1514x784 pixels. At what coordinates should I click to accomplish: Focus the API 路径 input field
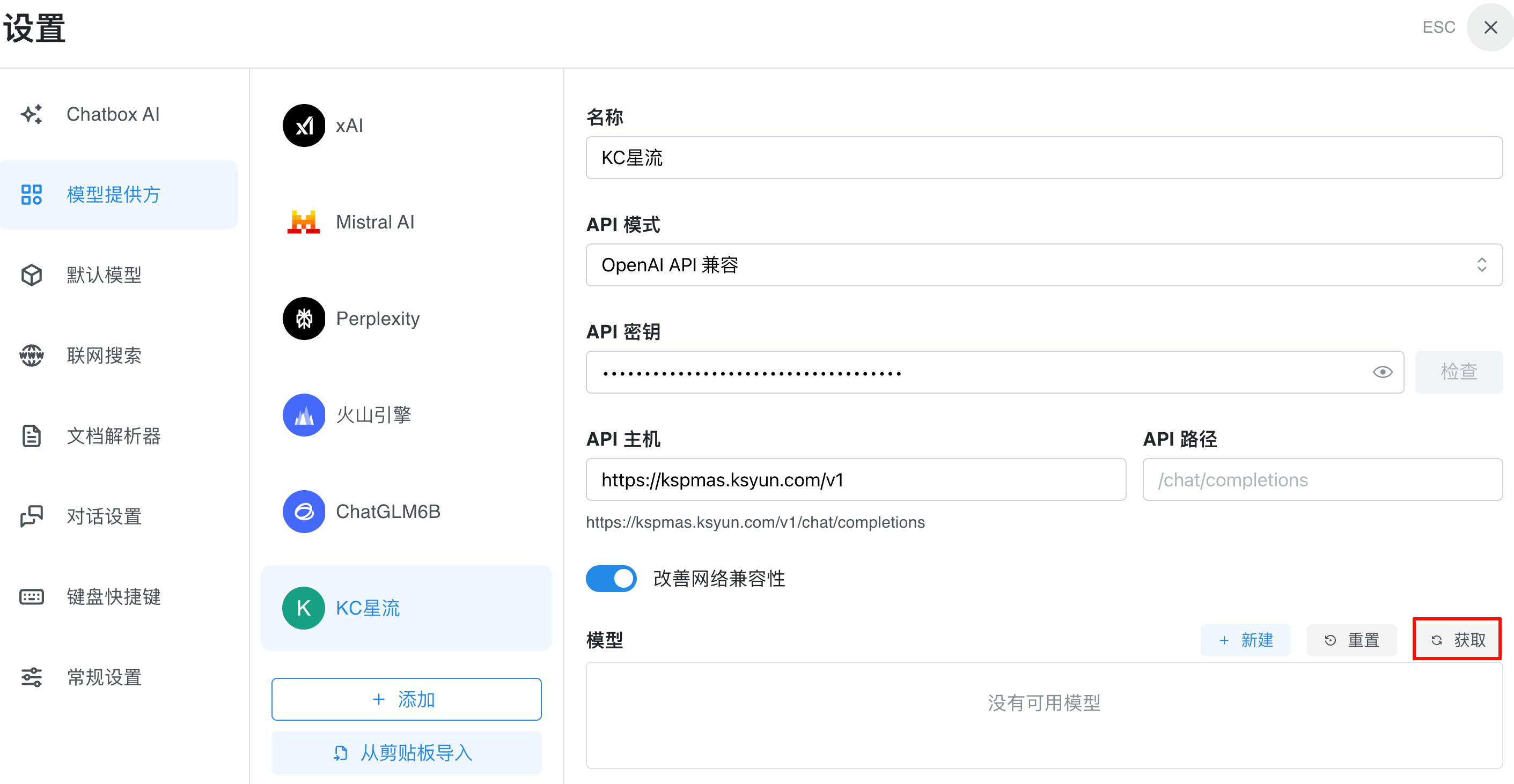click(x=1322, y=480)
